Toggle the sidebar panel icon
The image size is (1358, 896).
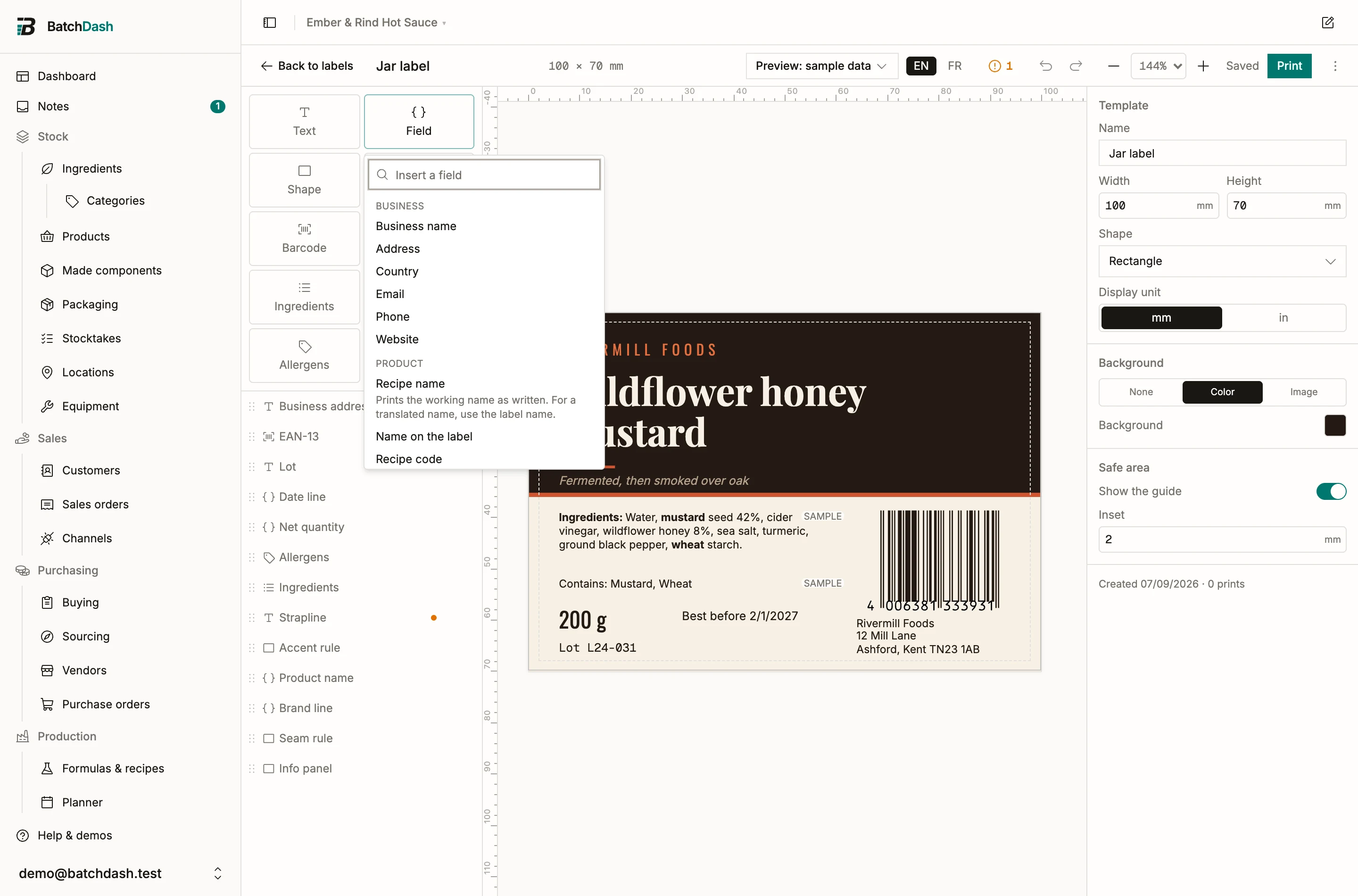click(270, 22)
